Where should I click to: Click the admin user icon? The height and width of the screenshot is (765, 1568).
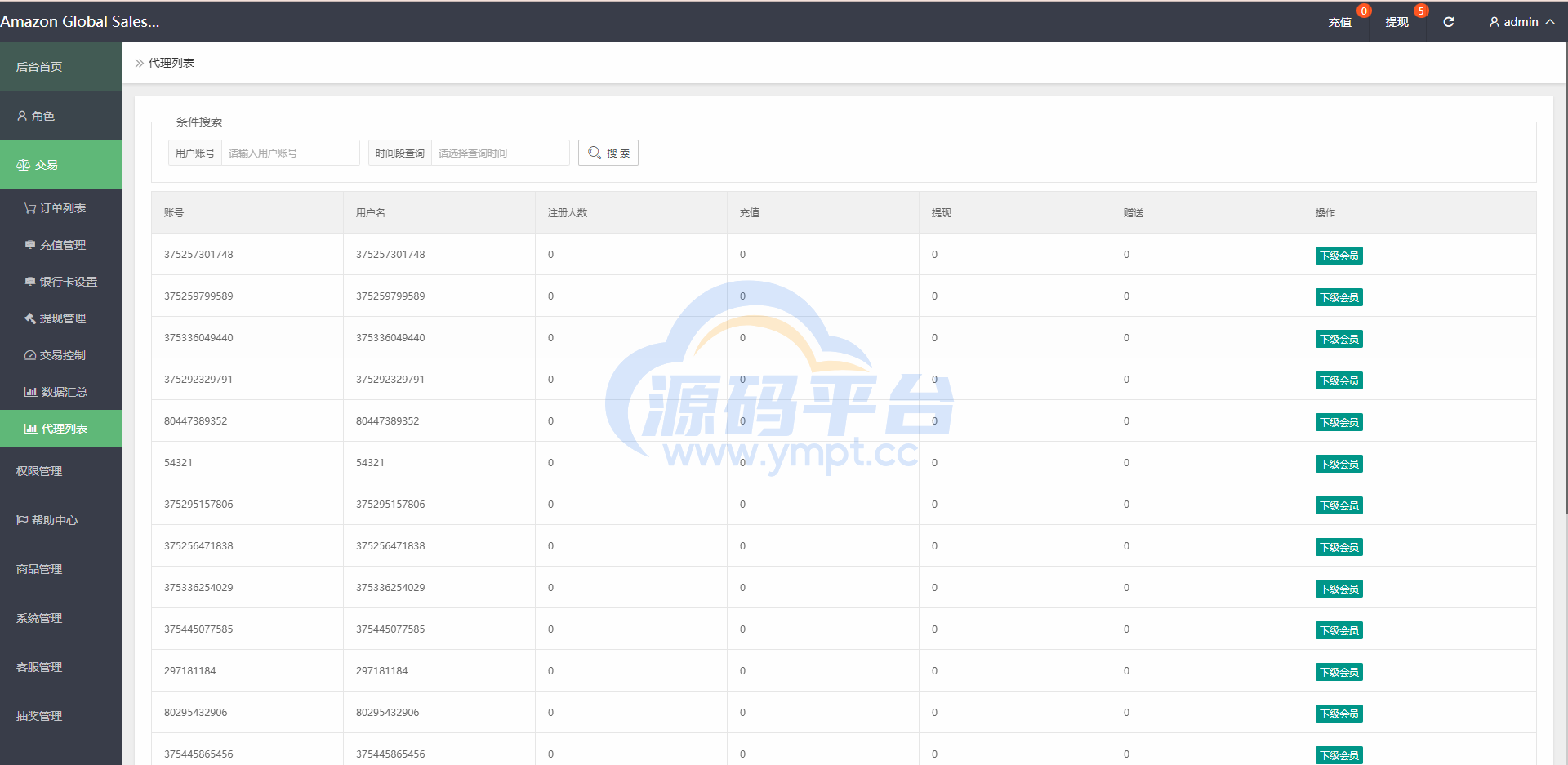[x=1494, y=22]
